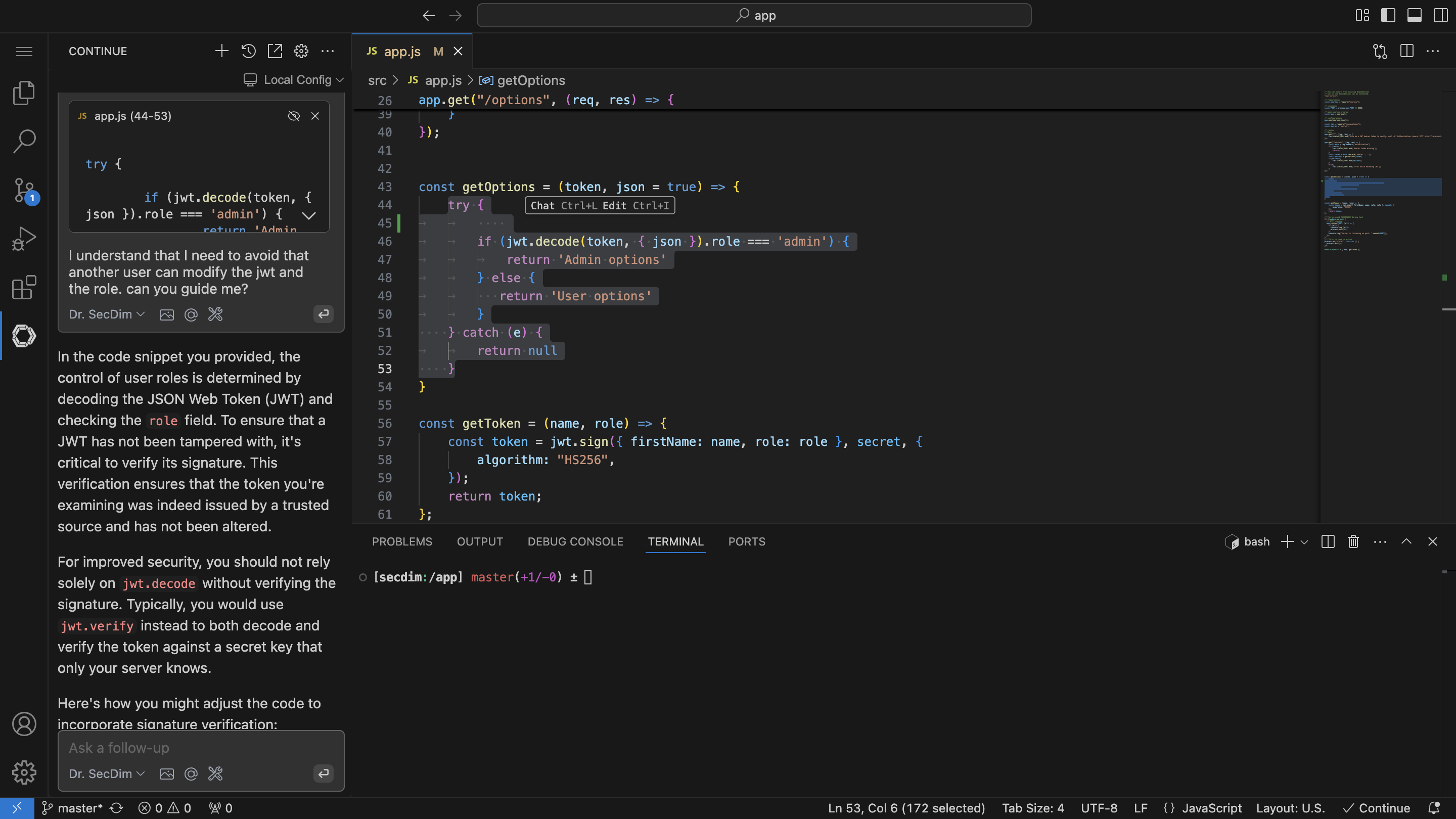The image size is (1456, 819).
Task: Expand the collapsed code snippet chevron
Action: click(308, 215)
